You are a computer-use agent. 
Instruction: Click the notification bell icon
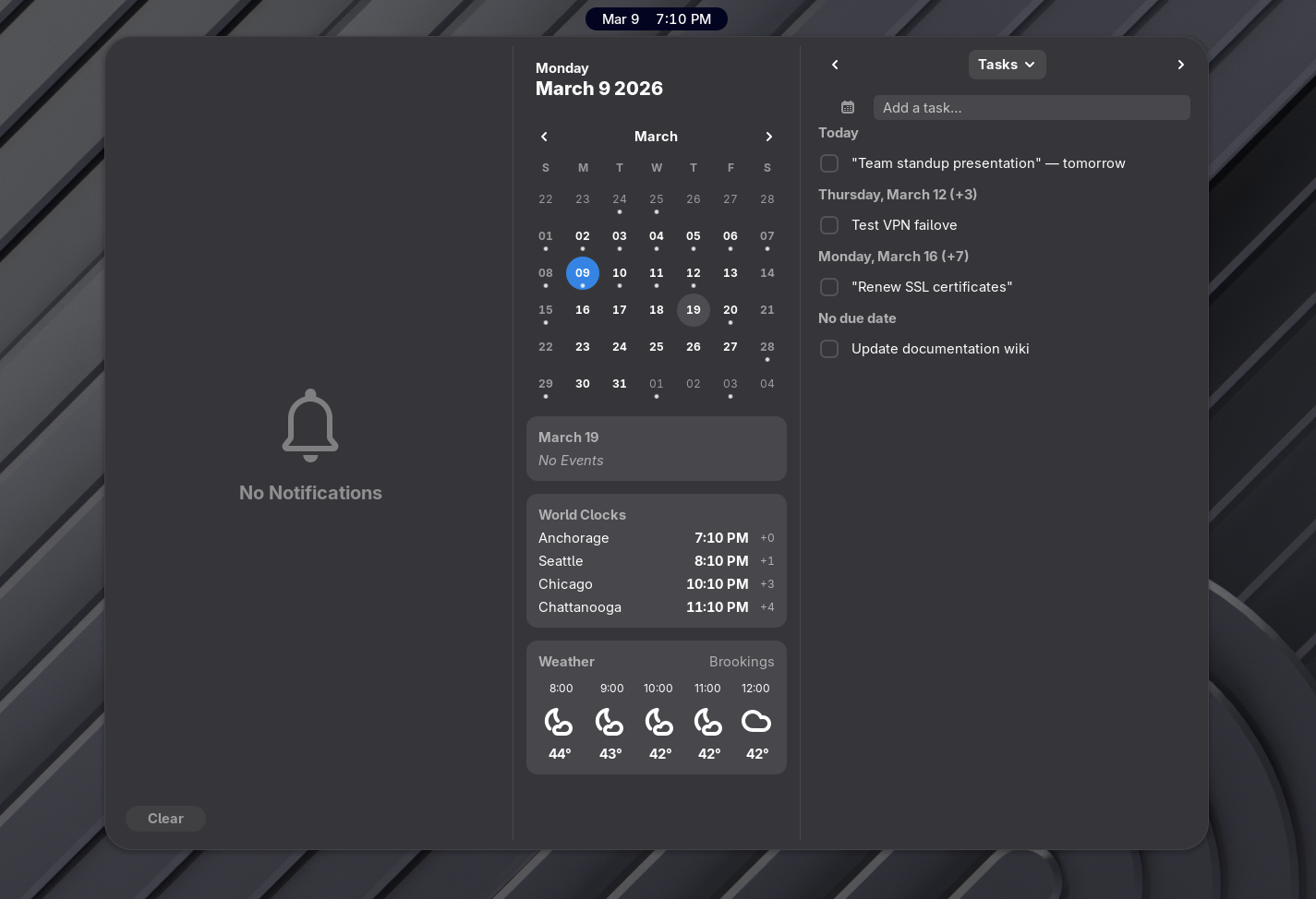point(310,426)
